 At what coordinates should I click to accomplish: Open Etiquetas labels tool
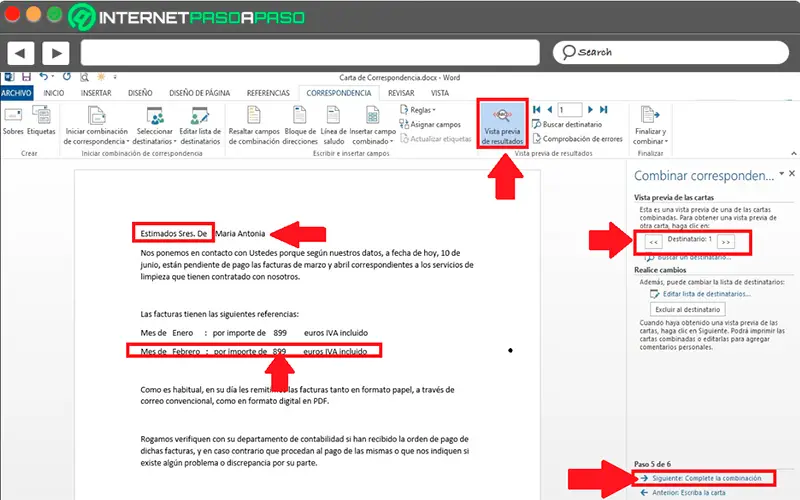coord(41,121)
